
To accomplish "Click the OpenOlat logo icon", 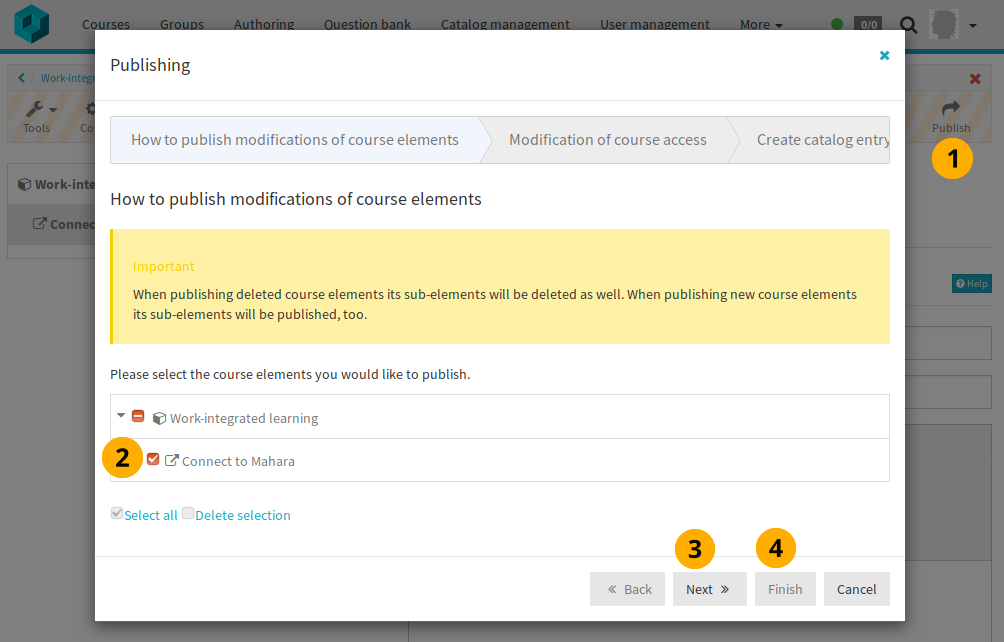I will click(31, 22).
